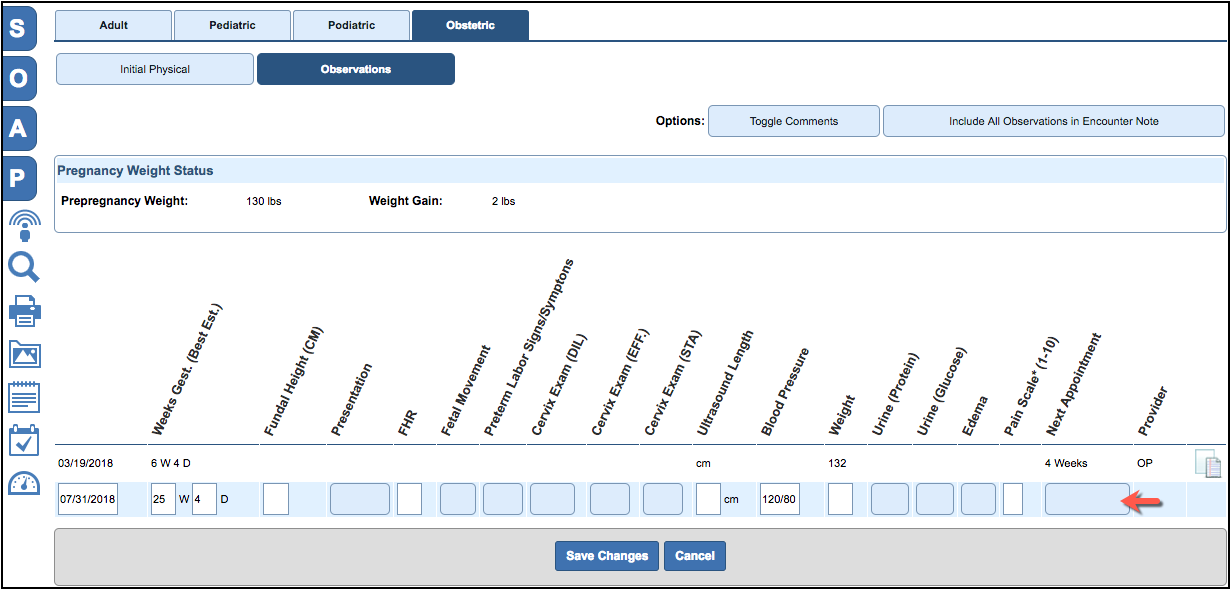The height and width of the screenshot is (589, 1231).
Task: Open the Objective 'O' sidebar section
Action: (x=20, y=78)
